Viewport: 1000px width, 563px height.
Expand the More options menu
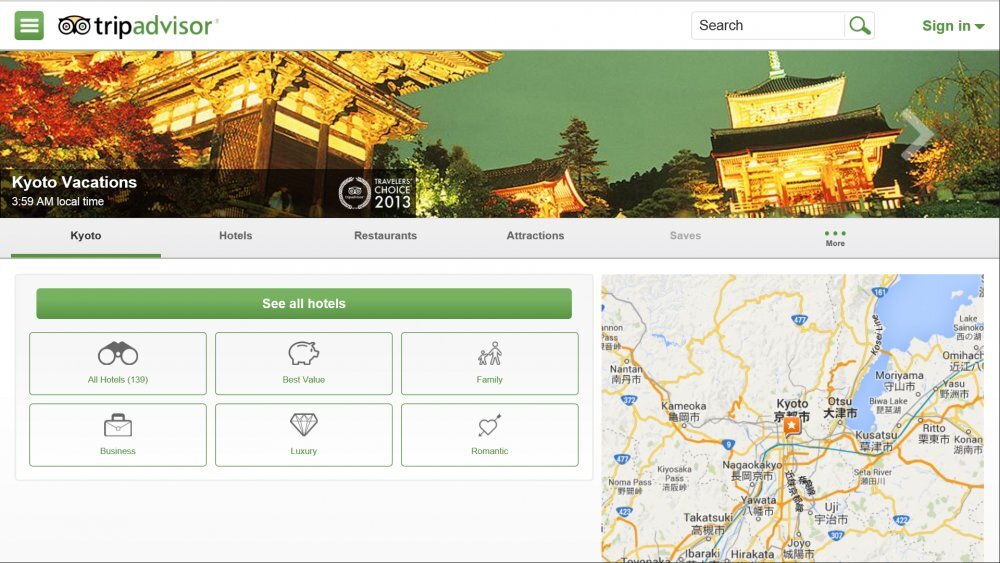[x=835, y=238]
